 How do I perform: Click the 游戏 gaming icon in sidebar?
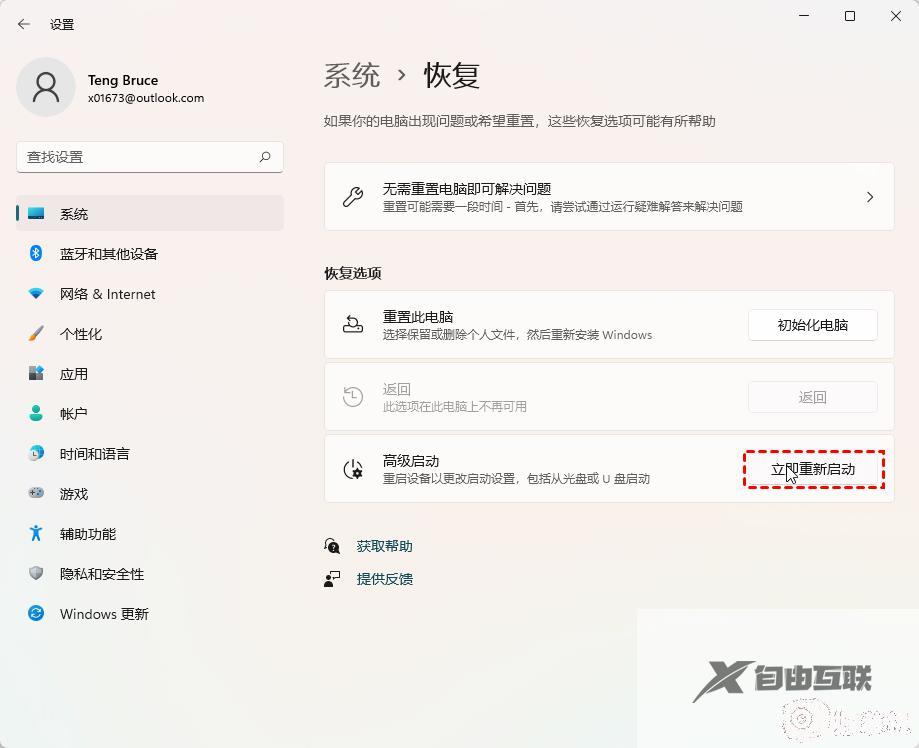(37, 494)
